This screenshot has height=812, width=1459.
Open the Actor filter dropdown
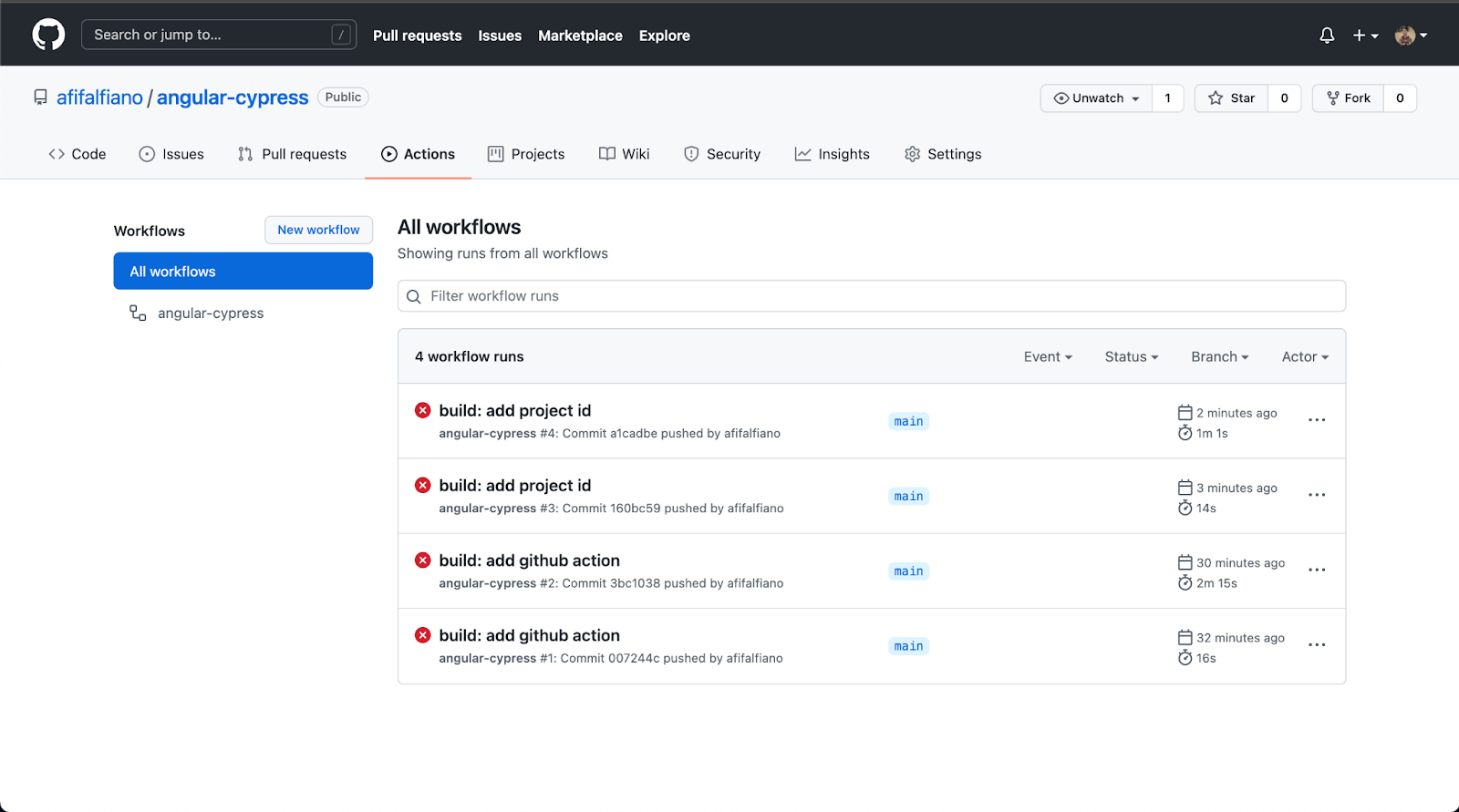1306,356
